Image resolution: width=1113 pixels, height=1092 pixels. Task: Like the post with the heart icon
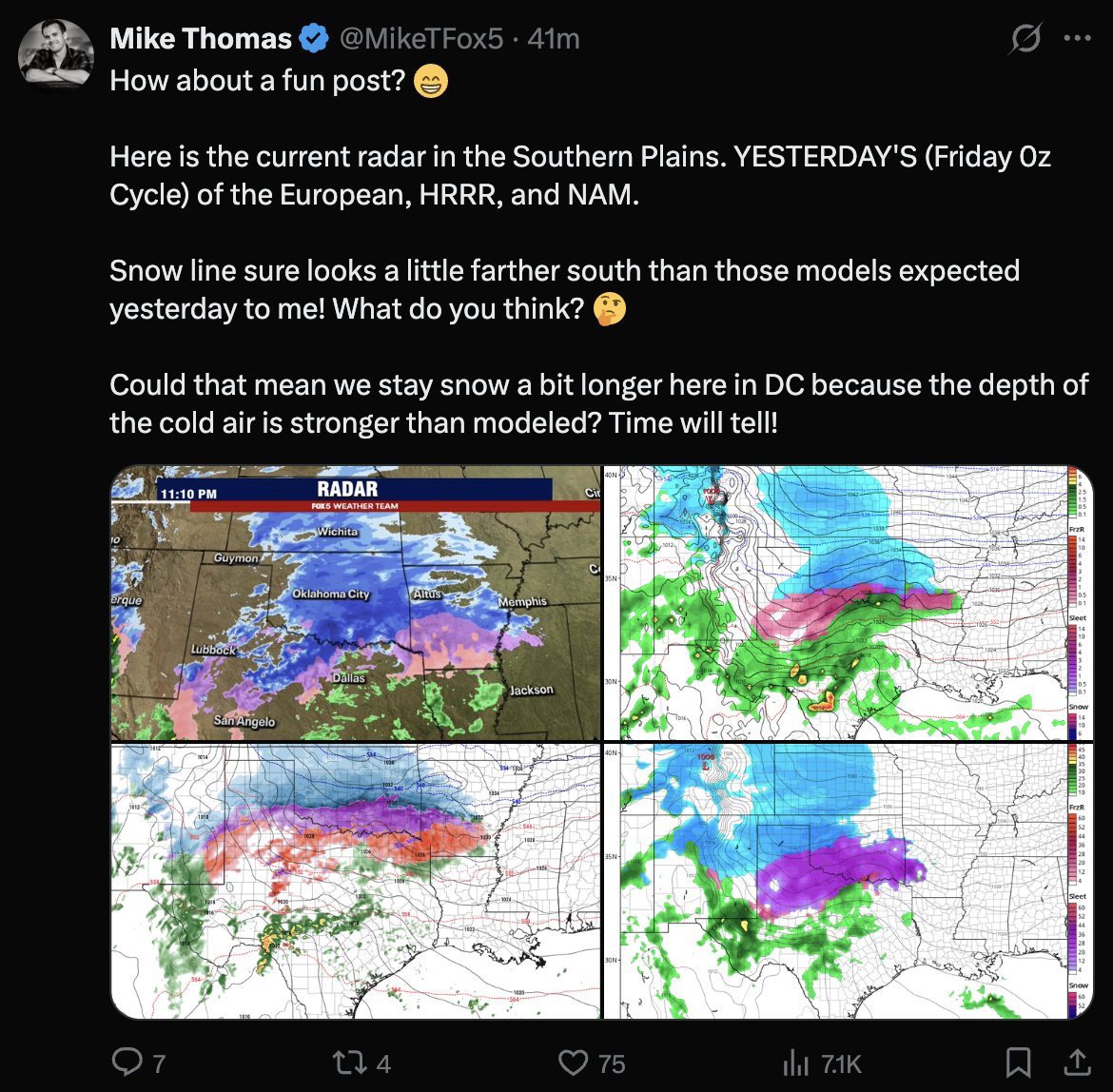coord(573,1062)
